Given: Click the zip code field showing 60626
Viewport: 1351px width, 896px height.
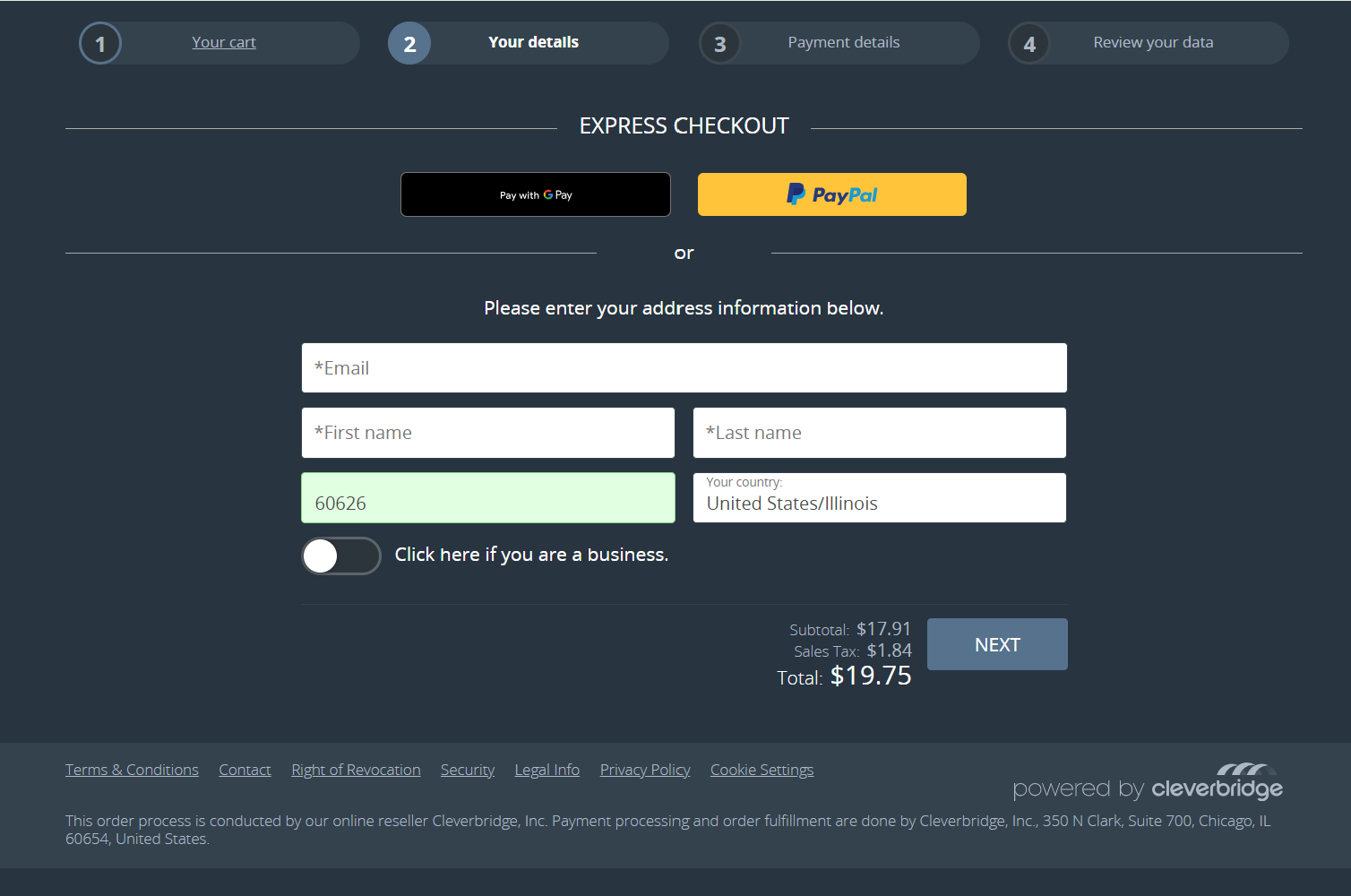Looking at the screenshot, I should 488,497.
